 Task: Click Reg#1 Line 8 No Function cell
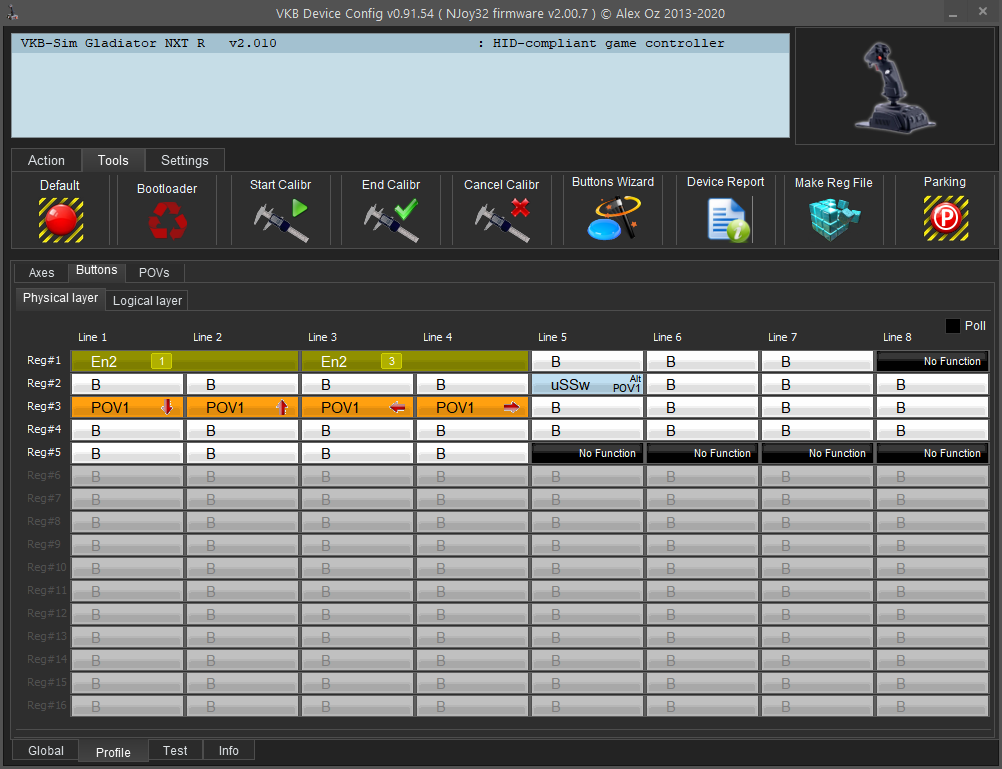point(932,361)
